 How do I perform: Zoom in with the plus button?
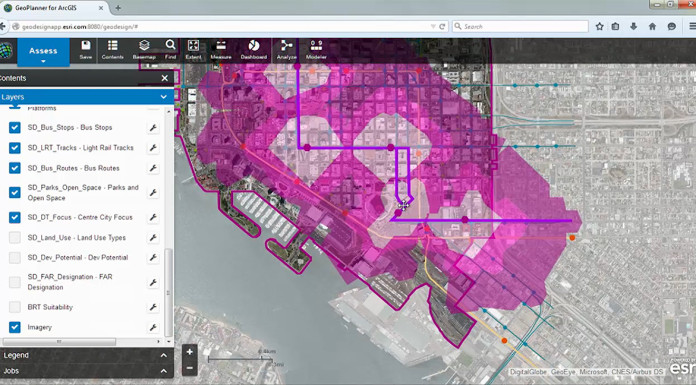click(190, 352)
